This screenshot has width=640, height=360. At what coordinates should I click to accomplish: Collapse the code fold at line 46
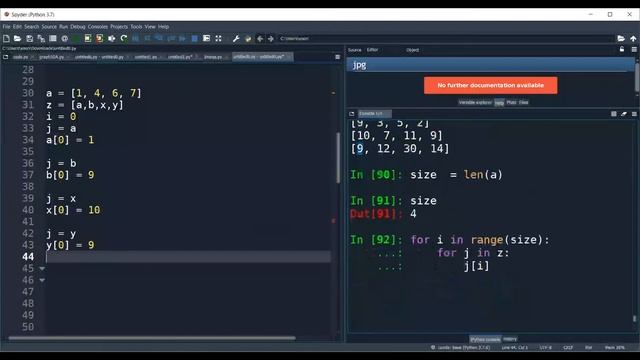click(x=42, y=280)
